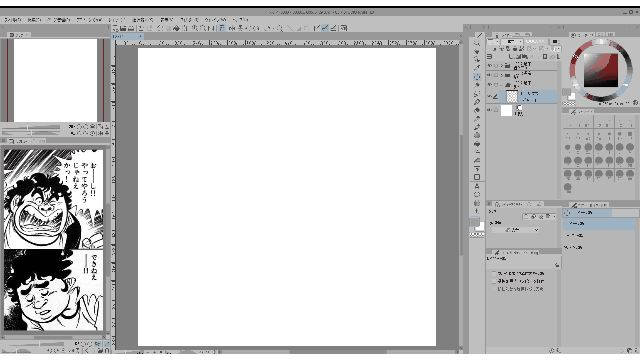This screenshot has width=640, height=360.
Task: Select the figure-shaped 3D tool icon in the tool palette
Action: coord(477,186)
